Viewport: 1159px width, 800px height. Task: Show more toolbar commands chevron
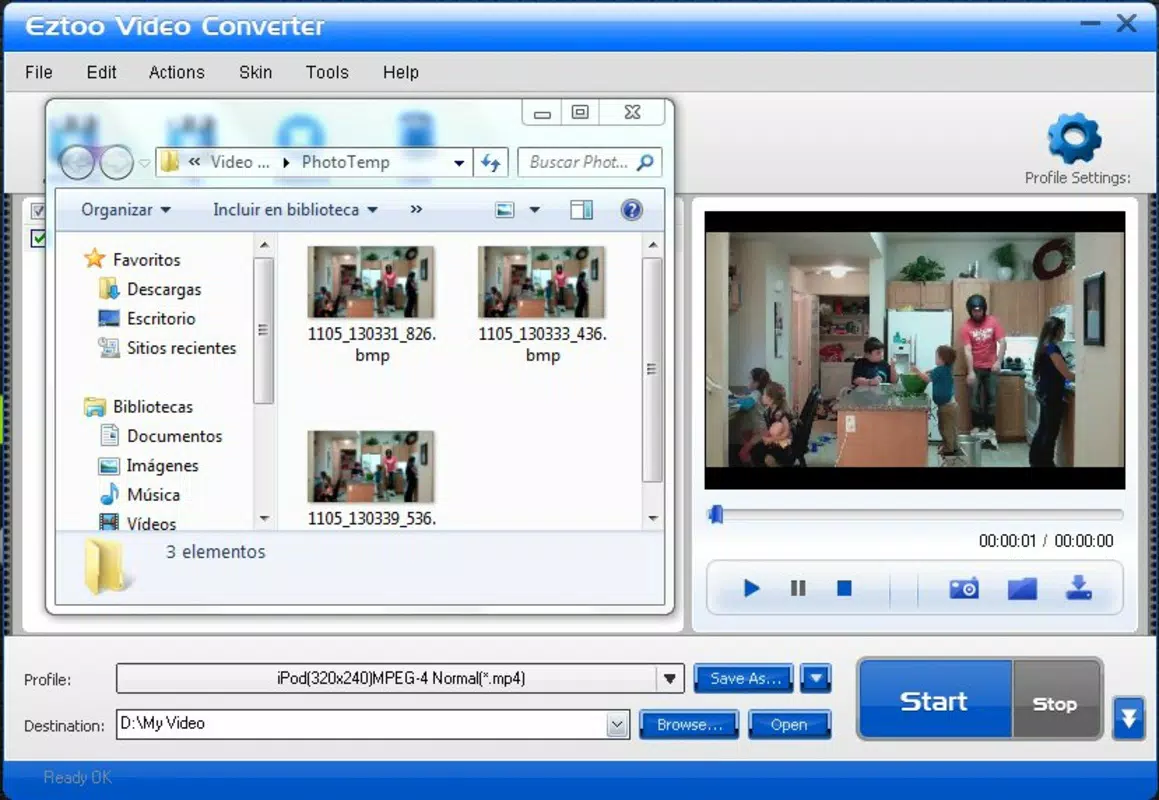pos(416,210)
